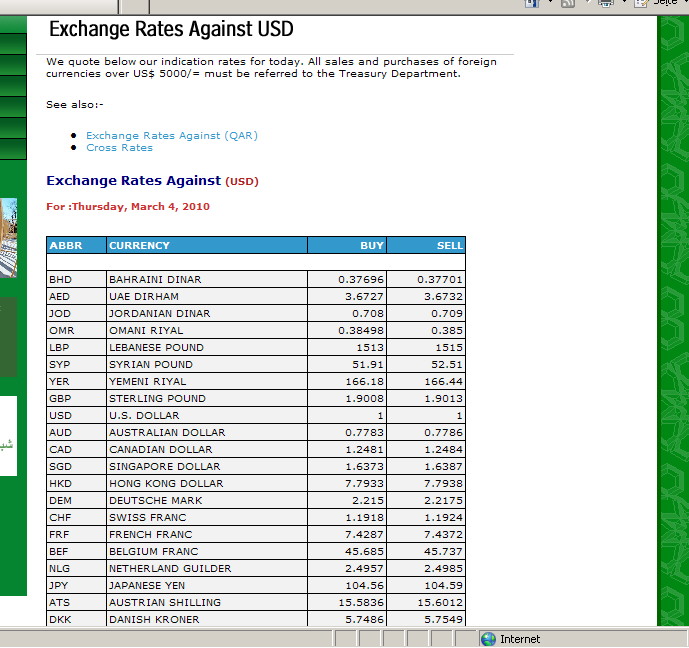This screenshot has height=648, width=689.
Task: Go to the Cross Rates link
Action: pyautogui.click(x=119, y=147)
